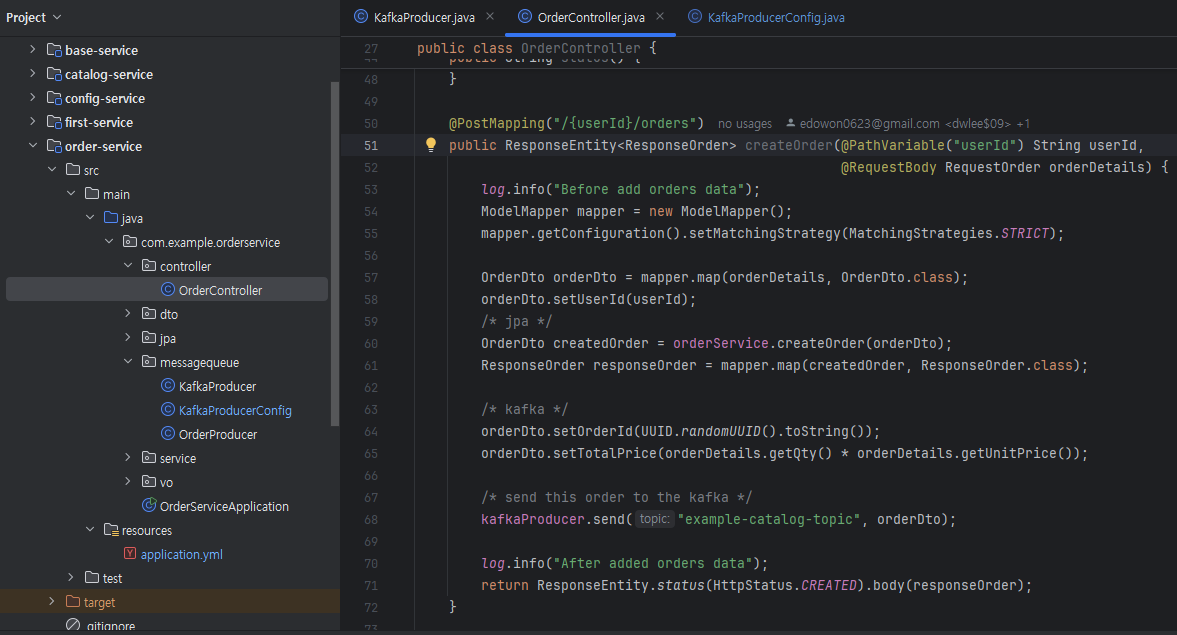Viewport: 1177px width, 635px height.
Task: Click the controller package icon
Action: pos(149,266)
